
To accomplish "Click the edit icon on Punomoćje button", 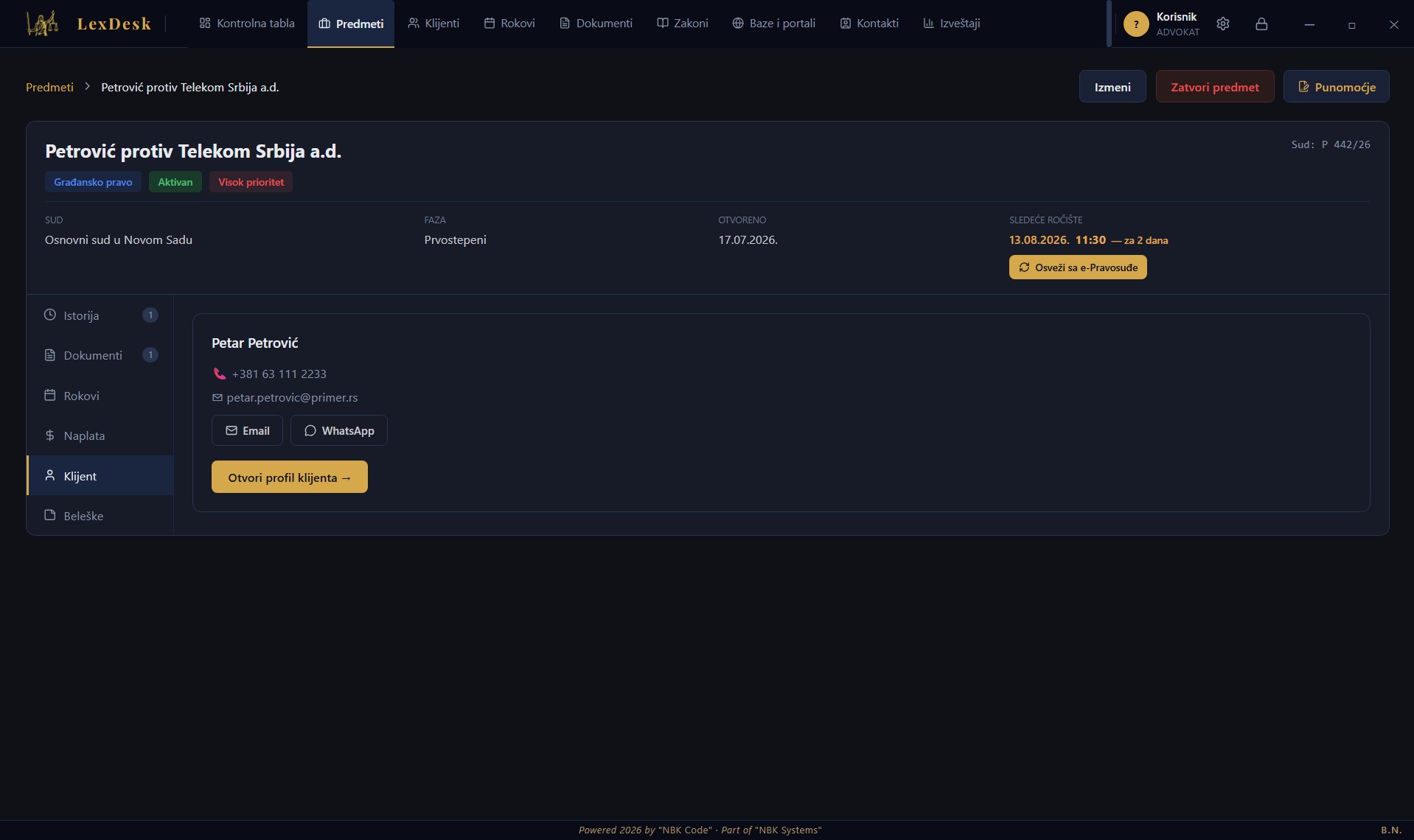I will (1303, 87).
